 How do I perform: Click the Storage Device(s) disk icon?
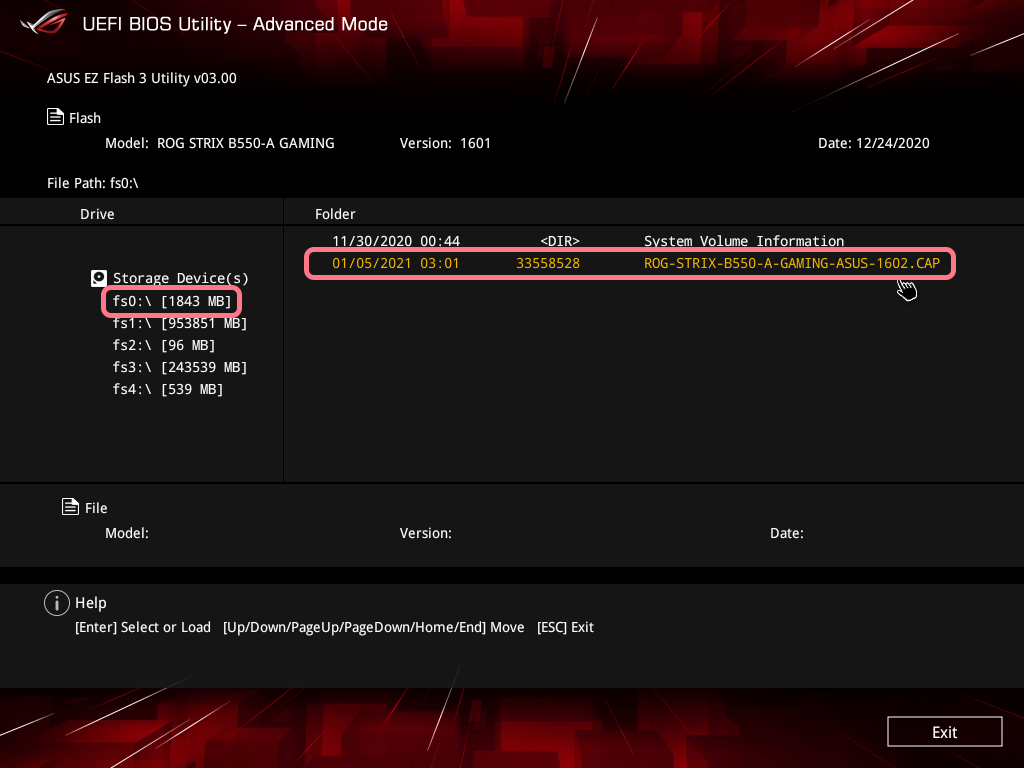[99, 278]
